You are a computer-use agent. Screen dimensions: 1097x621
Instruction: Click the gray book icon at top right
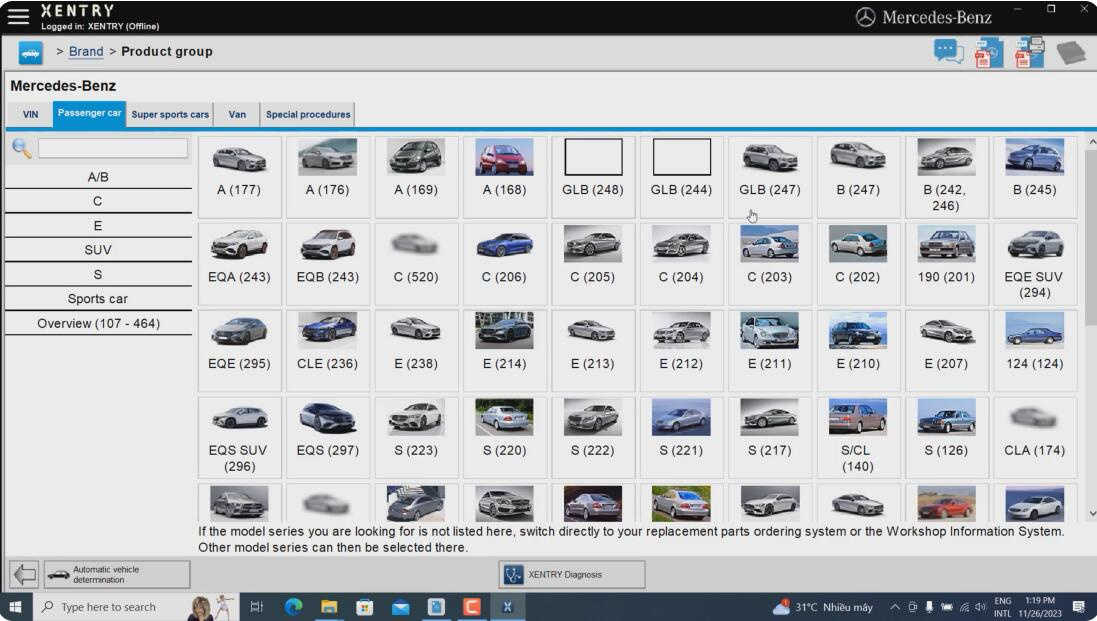pyautogui.click(x=1070, y=53)
